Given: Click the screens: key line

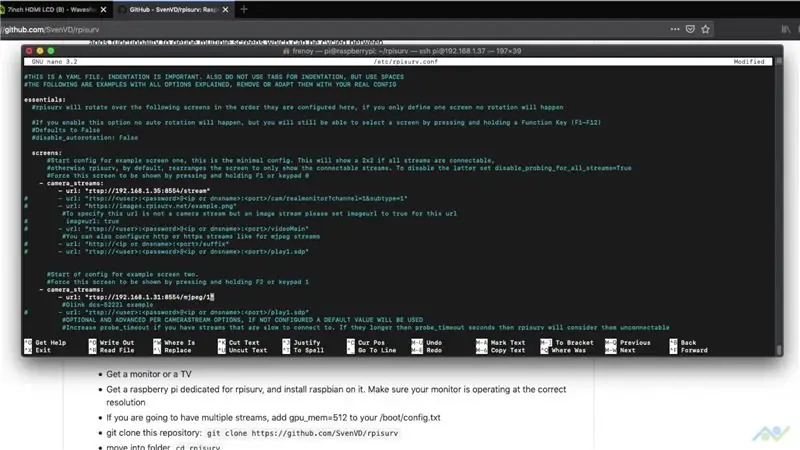Looking at the screenshot, I should [47, 153].
